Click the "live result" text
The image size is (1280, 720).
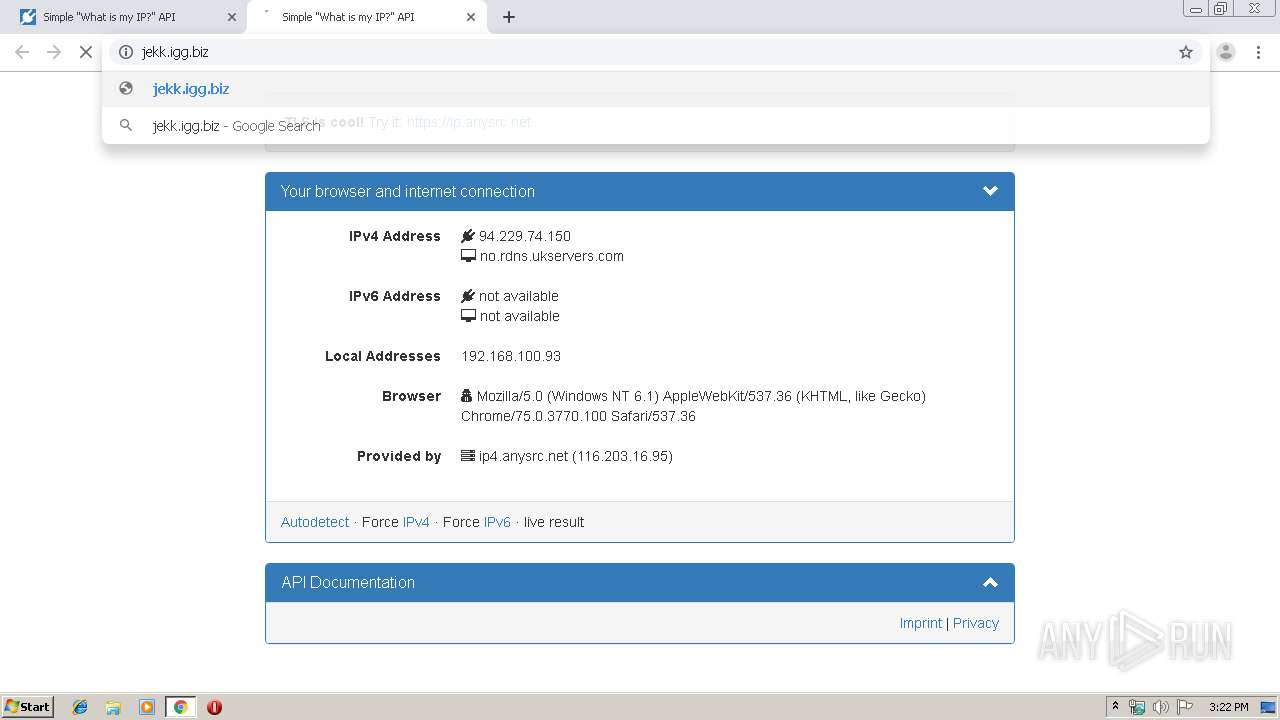coord(554,522)
